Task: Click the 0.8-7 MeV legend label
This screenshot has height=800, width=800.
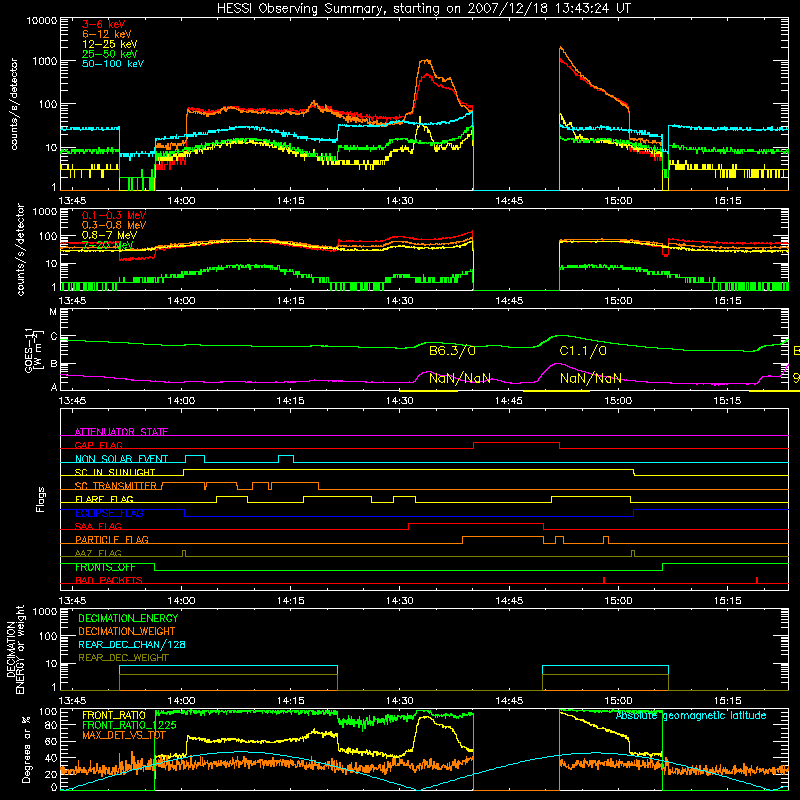Action: [109, 235]
